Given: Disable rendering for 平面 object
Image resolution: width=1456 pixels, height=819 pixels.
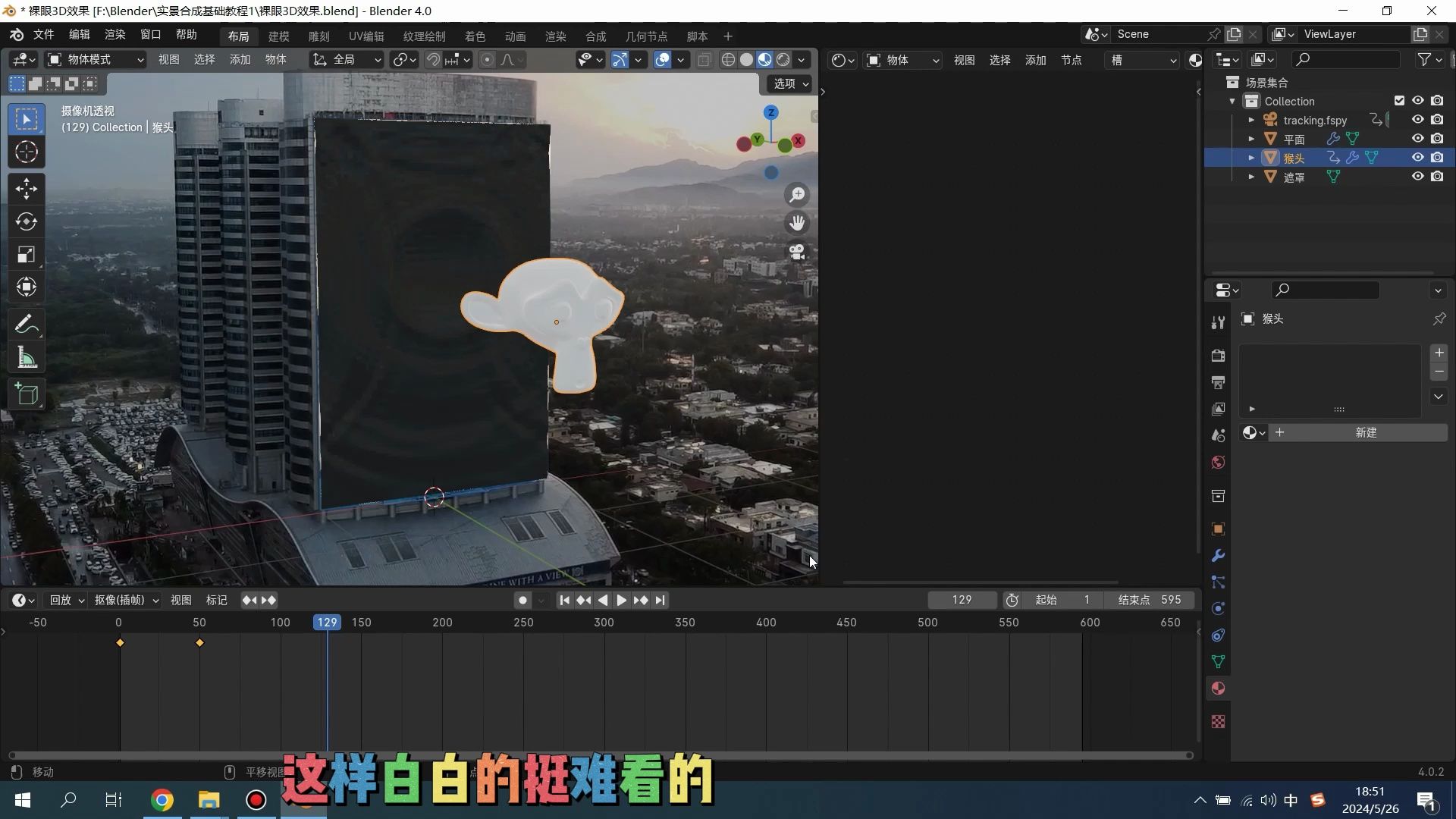Looking at the screenshot, I should tap(1437, 139).
